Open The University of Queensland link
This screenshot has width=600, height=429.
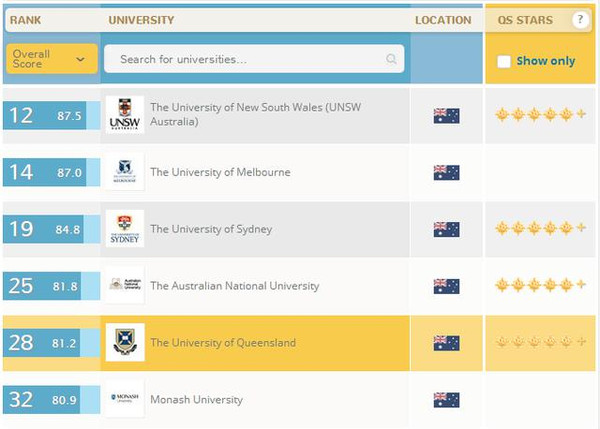coord(222,343)
